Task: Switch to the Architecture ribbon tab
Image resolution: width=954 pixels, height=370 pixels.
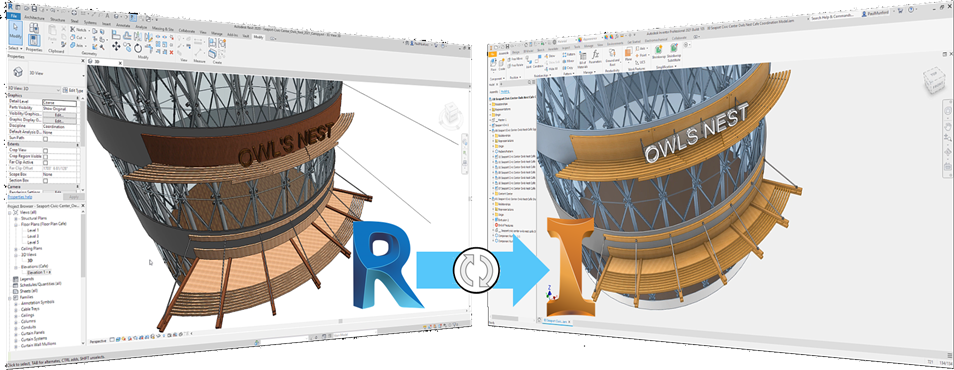Action: tap(33, 18)
